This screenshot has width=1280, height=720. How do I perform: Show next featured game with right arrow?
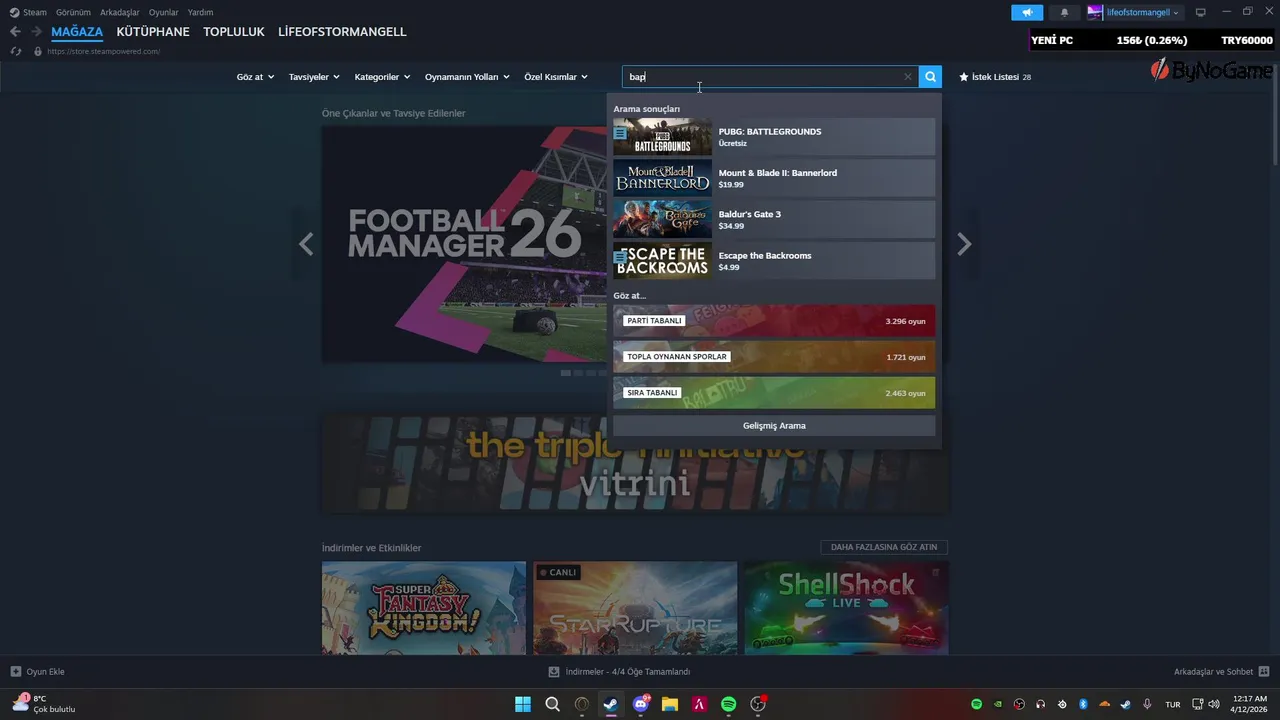point(964,244)
